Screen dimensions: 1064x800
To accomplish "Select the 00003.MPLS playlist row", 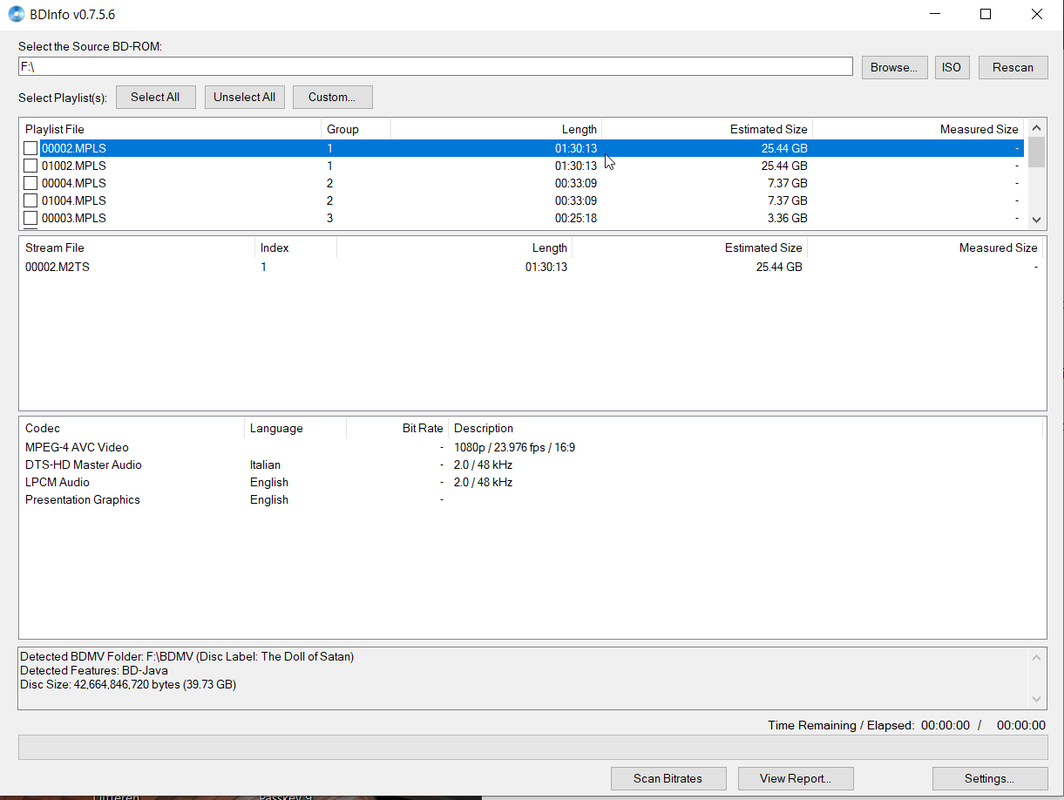I will pyautogui.click(x=522, y=218).
